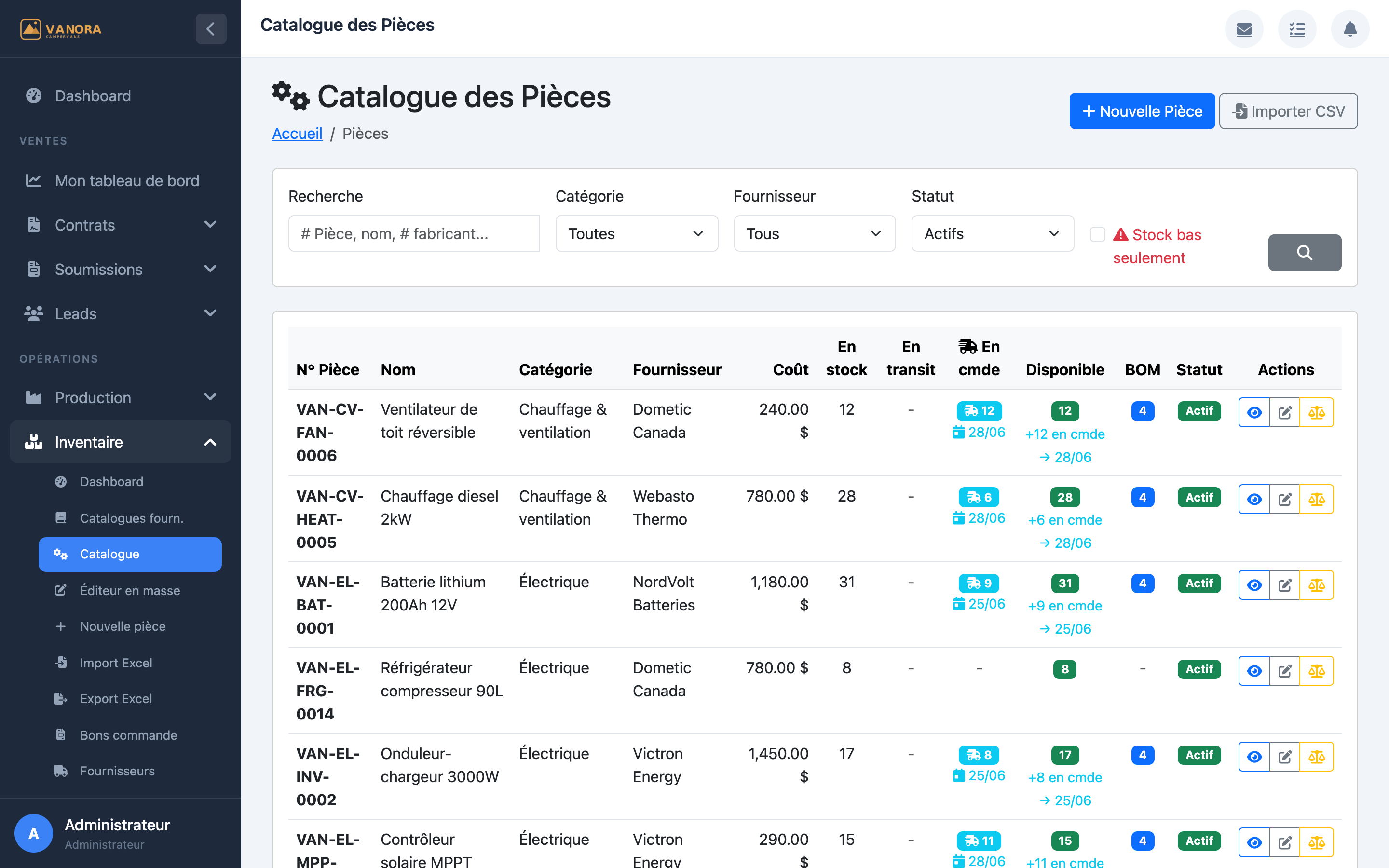Edit part VAN-EL-INV-0002
This screenshot has height=868, width=1389.
click(1284, 757)
